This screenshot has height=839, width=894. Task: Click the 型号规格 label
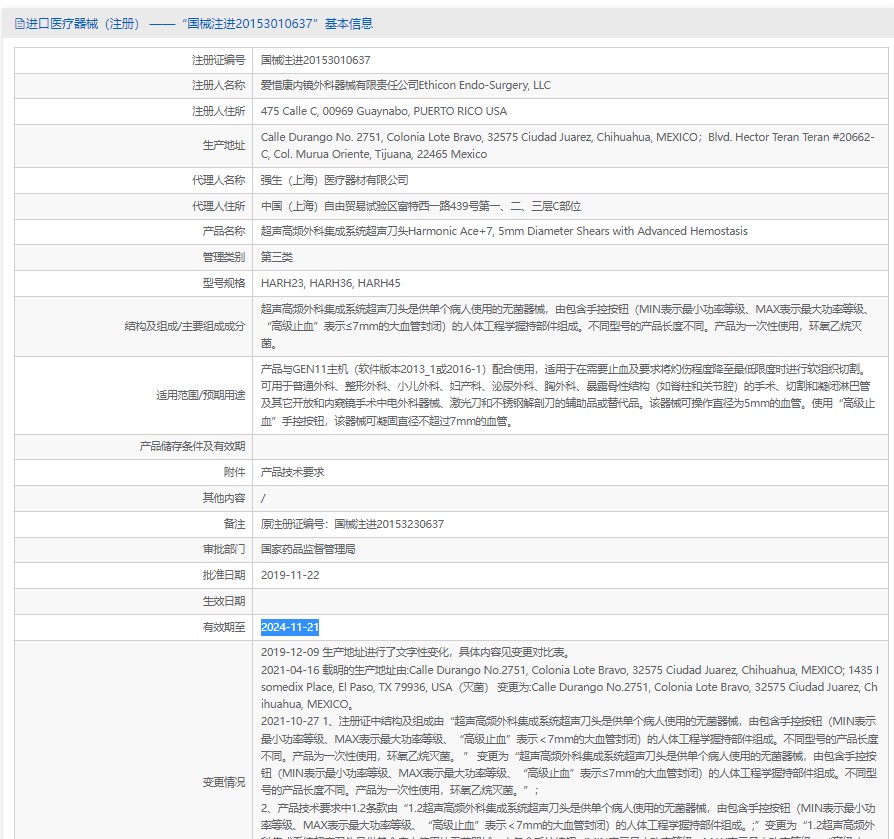click(x=224, y=283)
